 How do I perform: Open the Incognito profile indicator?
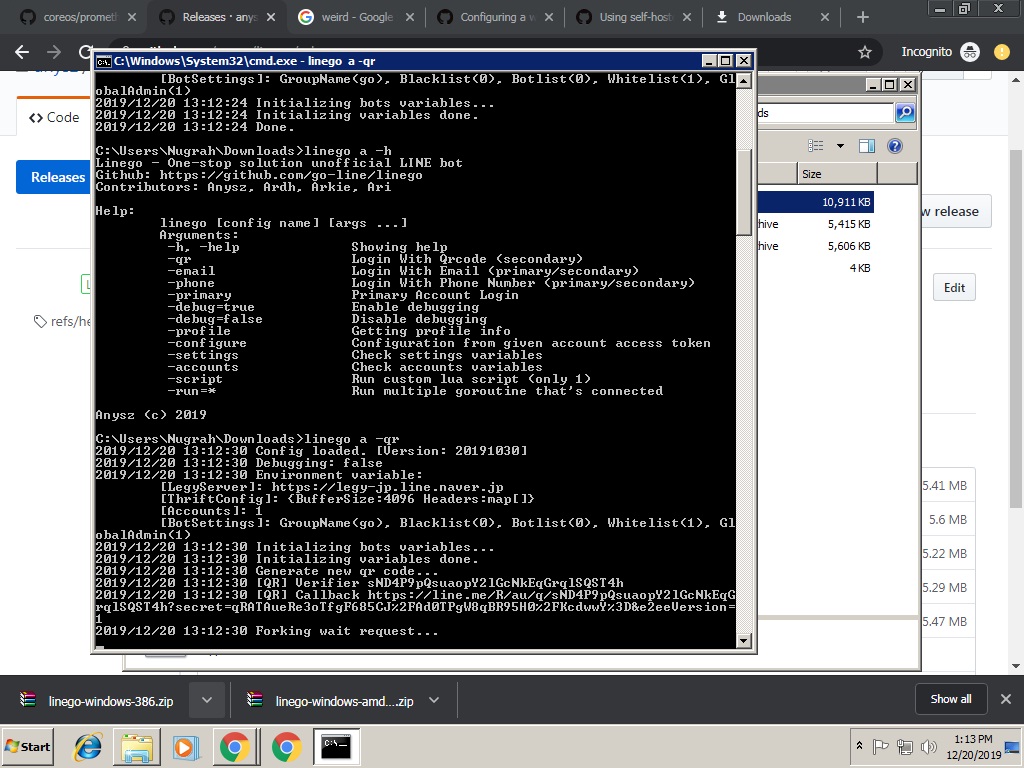pos(940,52)
